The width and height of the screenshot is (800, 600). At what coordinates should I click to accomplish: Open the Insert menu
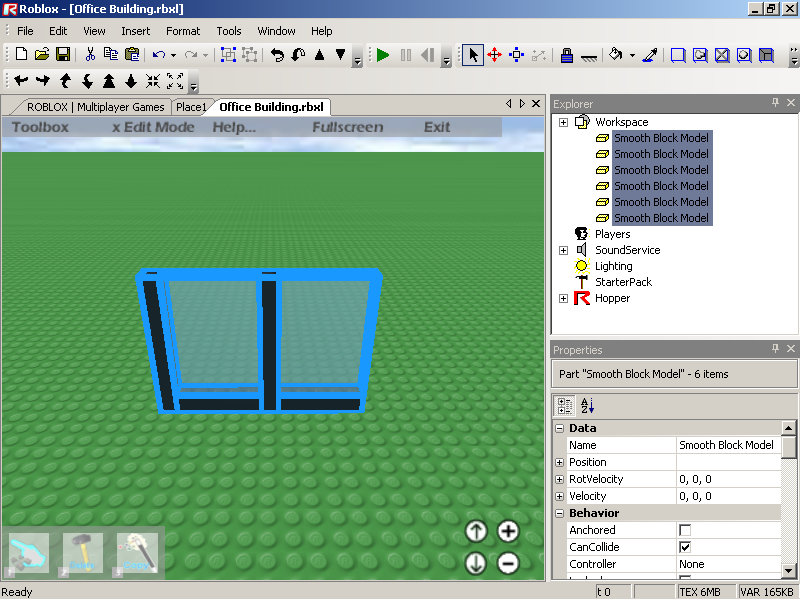[136, 31]
